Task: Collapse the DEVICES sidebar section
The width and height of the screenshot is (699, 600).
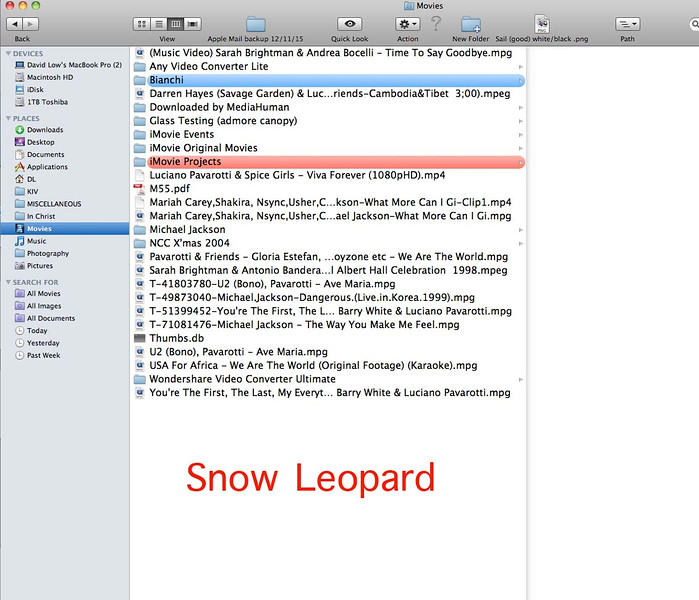Action: (x=8, y=53)
